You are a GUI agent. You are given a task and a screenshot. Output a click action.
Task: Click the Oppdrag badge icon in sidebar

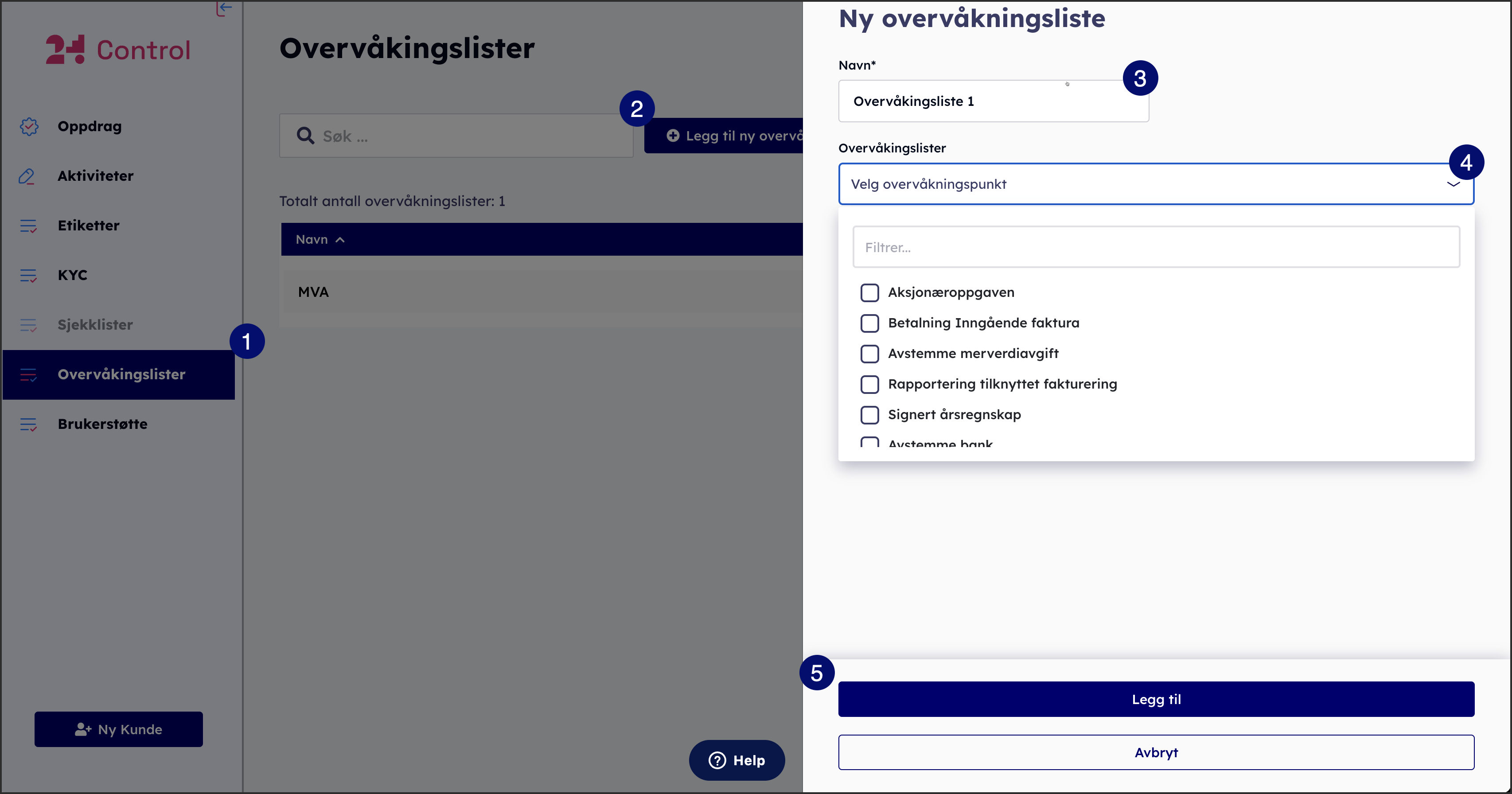click(x=29, y=126)
